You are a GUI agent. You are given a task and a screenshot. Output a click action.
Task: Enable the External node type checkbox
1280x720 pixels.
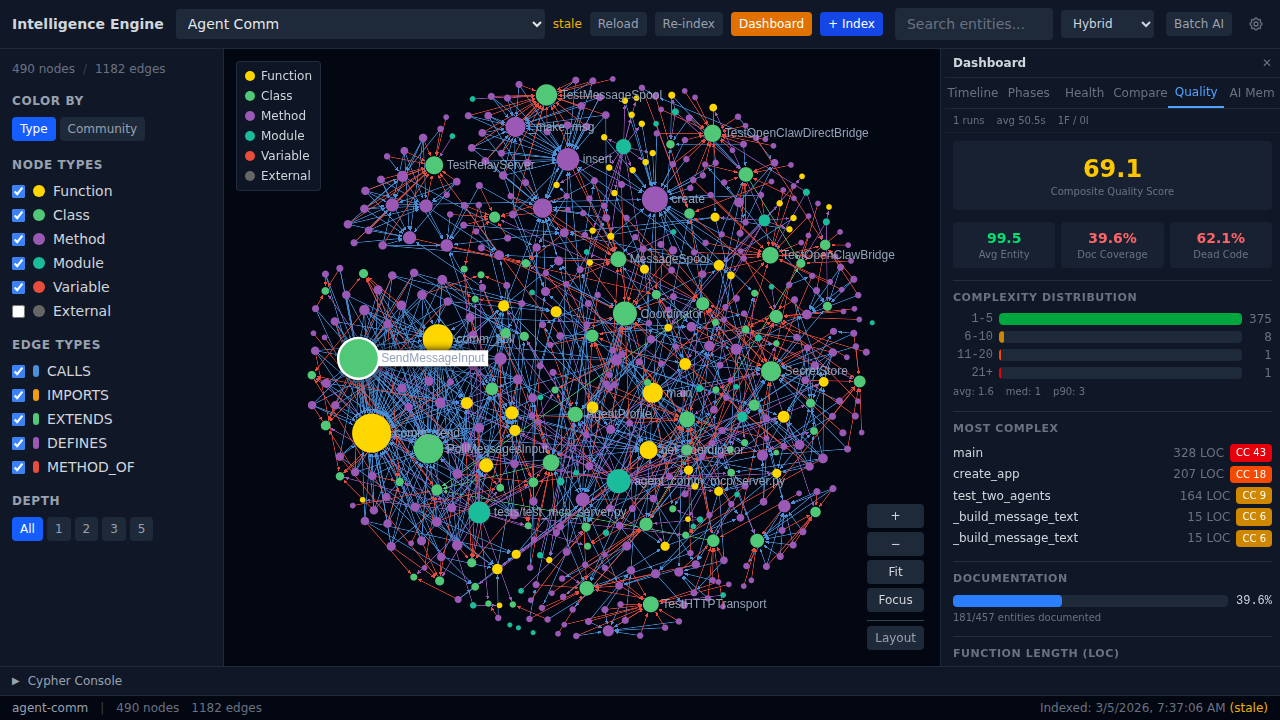tap(18, 311)
